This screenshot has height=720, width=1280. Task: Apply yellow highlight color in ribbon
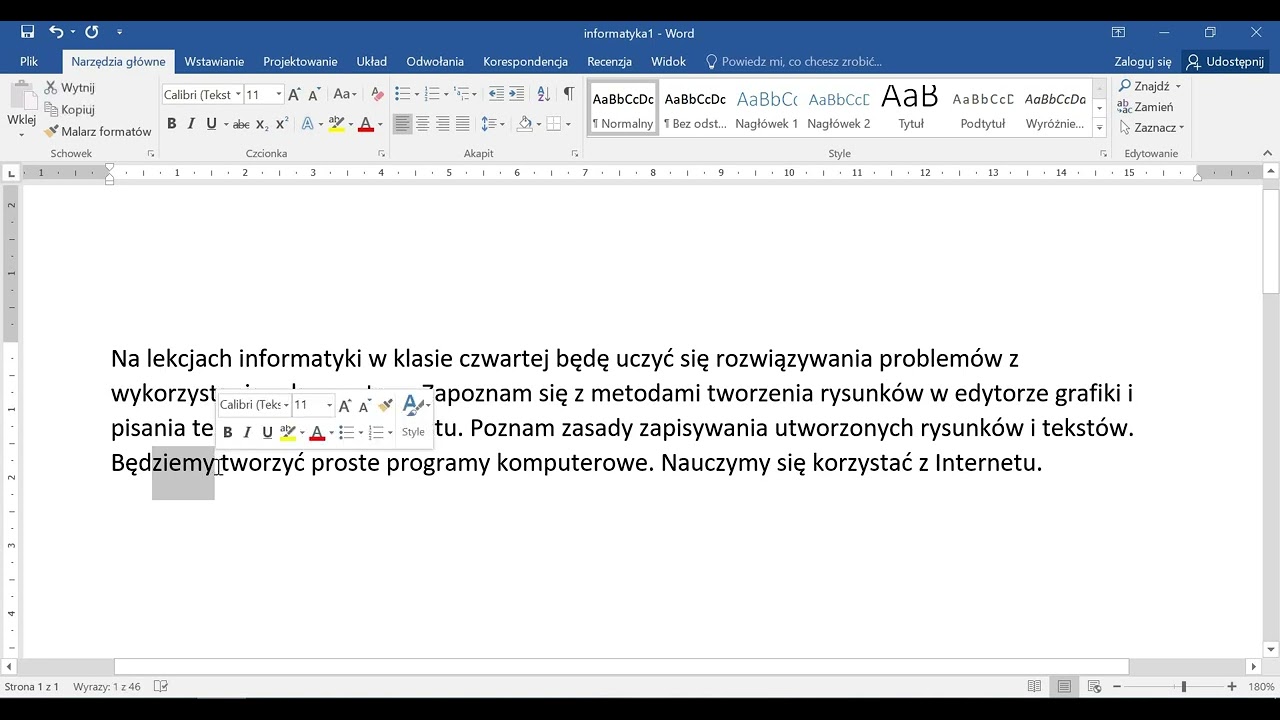coord(336,125)
